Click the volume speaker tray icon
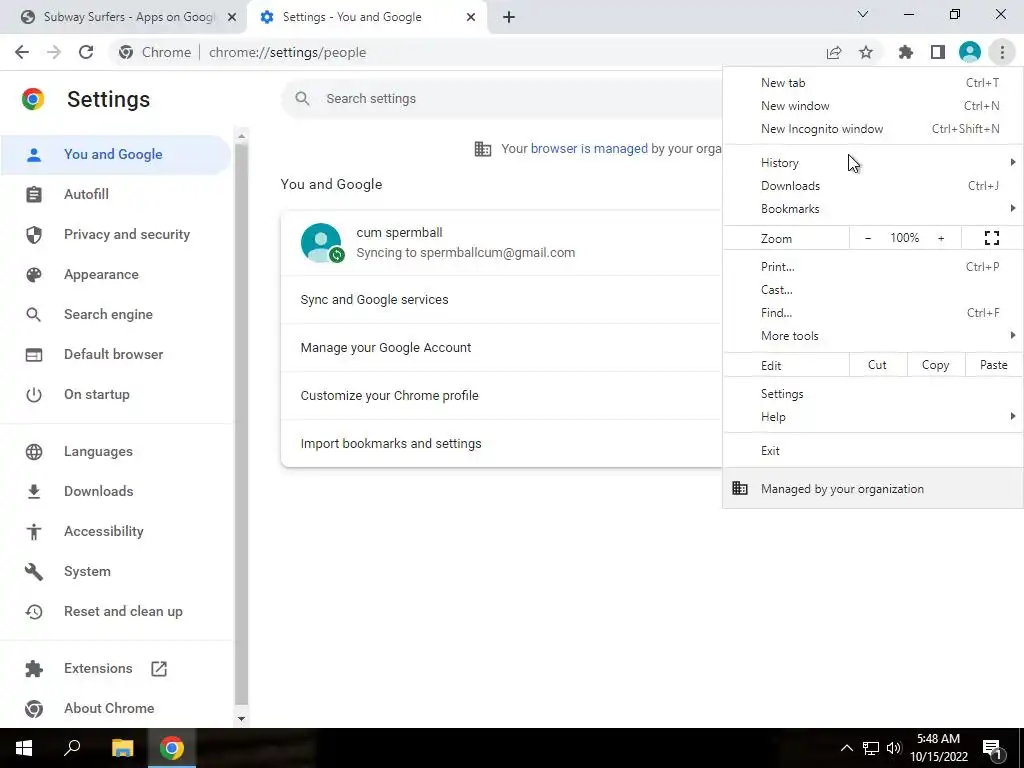 point(894,748)
